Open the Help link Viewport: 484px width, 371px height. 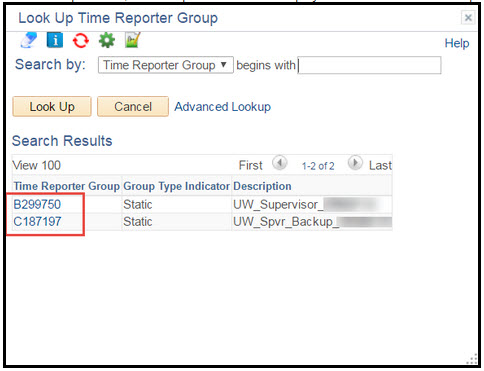click(x=457, y=43)
